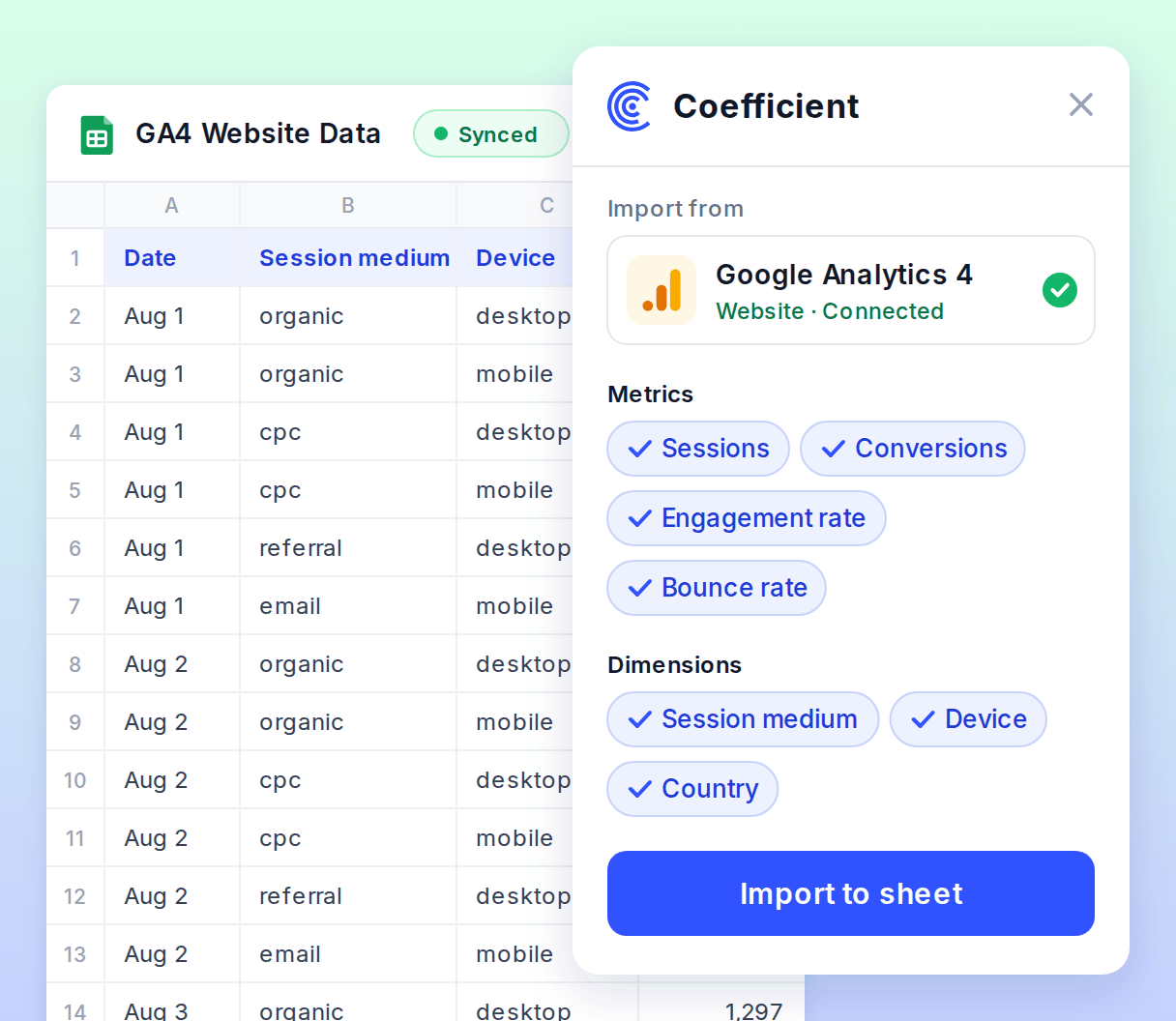Toggle the Device dimension chip
Image resolution: width=1176 pixels, height=1021 pixels.
[x=968, y=719]
